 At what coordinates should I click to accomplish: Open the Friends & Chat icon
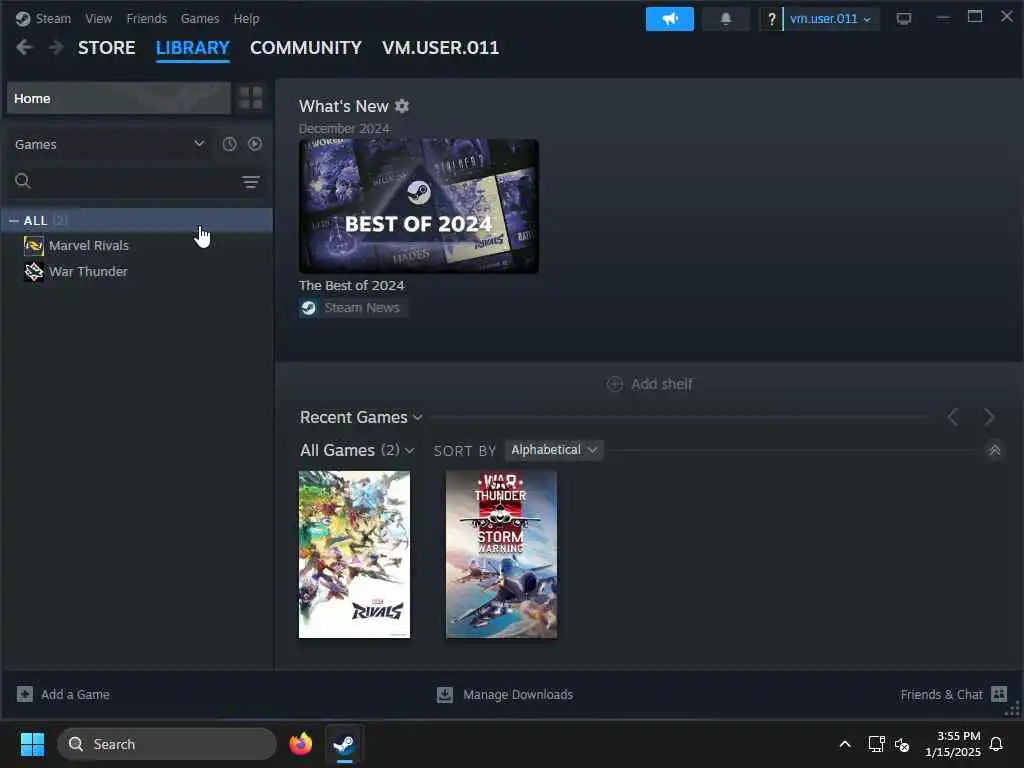[x=999, y=694]
